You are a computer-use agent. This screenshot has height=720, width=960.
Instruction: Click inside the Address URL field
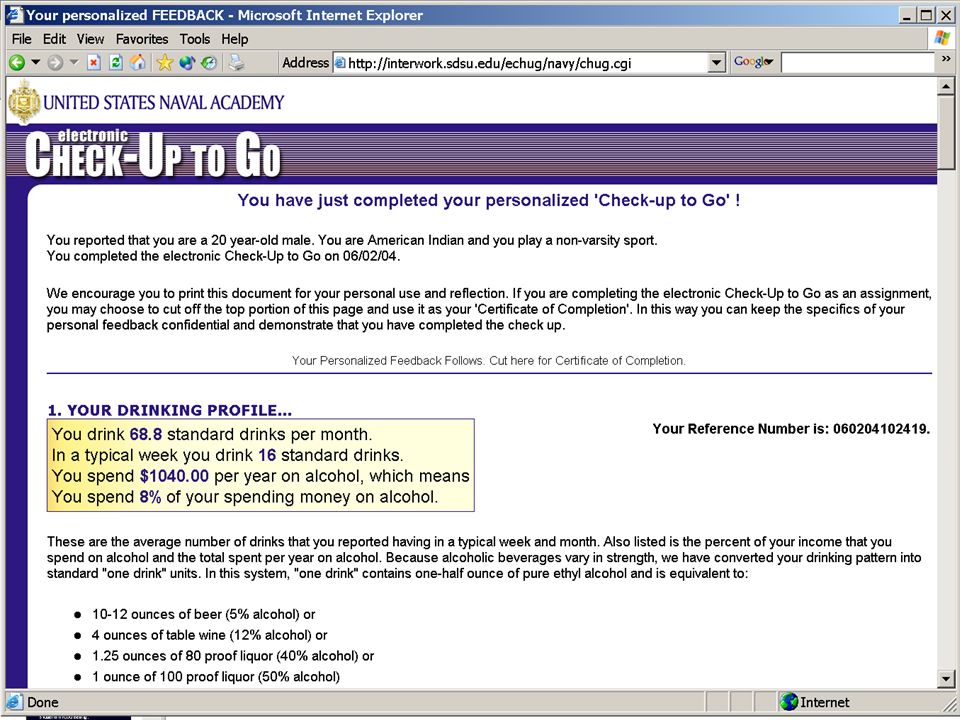tap(527, 62)
